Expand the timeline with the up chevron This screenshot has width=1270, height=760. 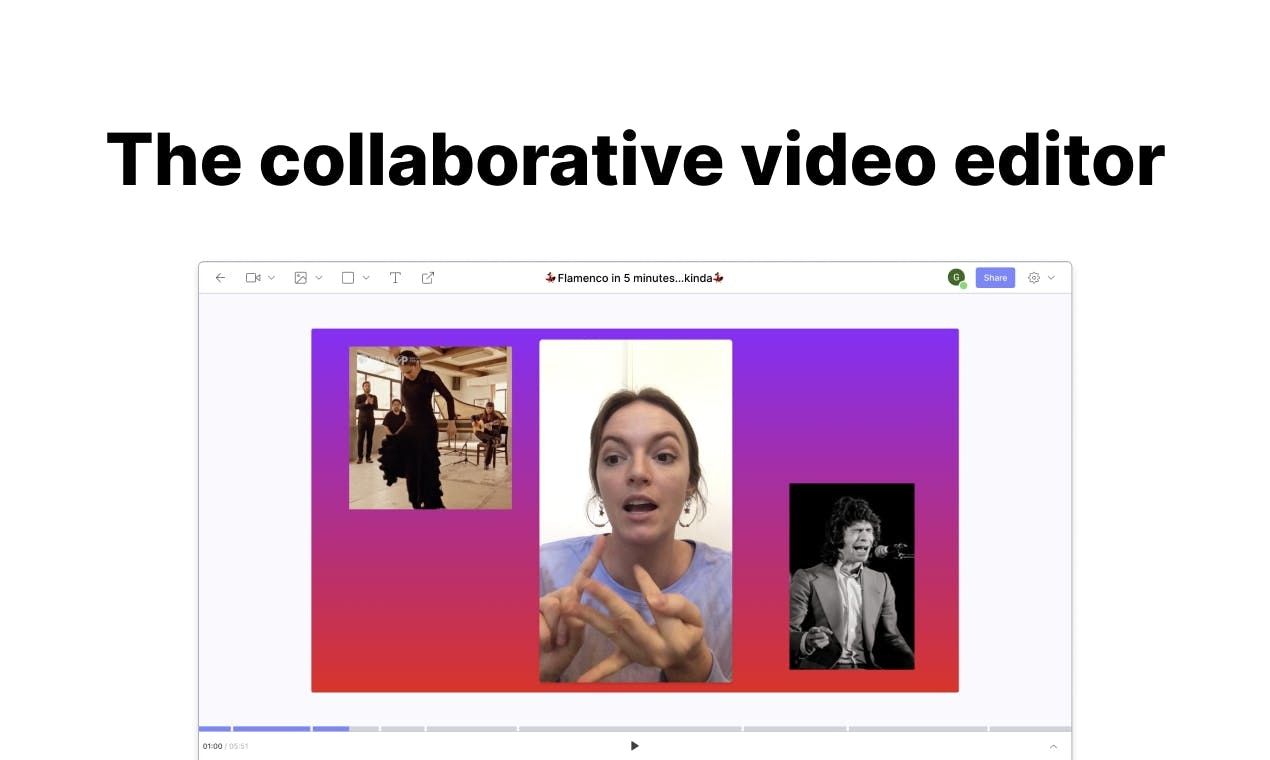point(1053,746)
